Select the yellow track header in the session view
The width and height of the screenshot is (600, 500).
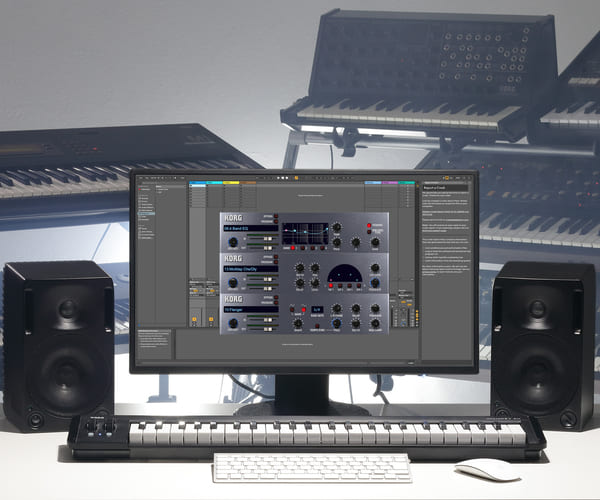231,182
